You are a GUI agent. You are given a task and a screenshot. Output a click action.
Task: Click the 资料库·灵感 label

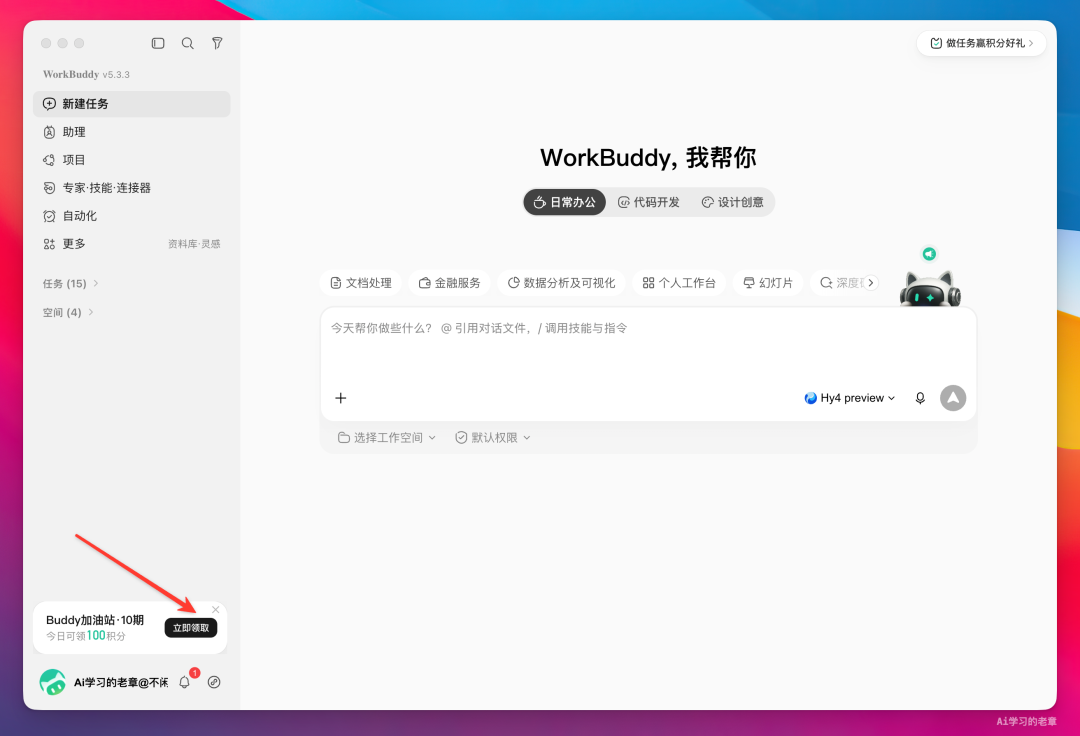(194, 244)
